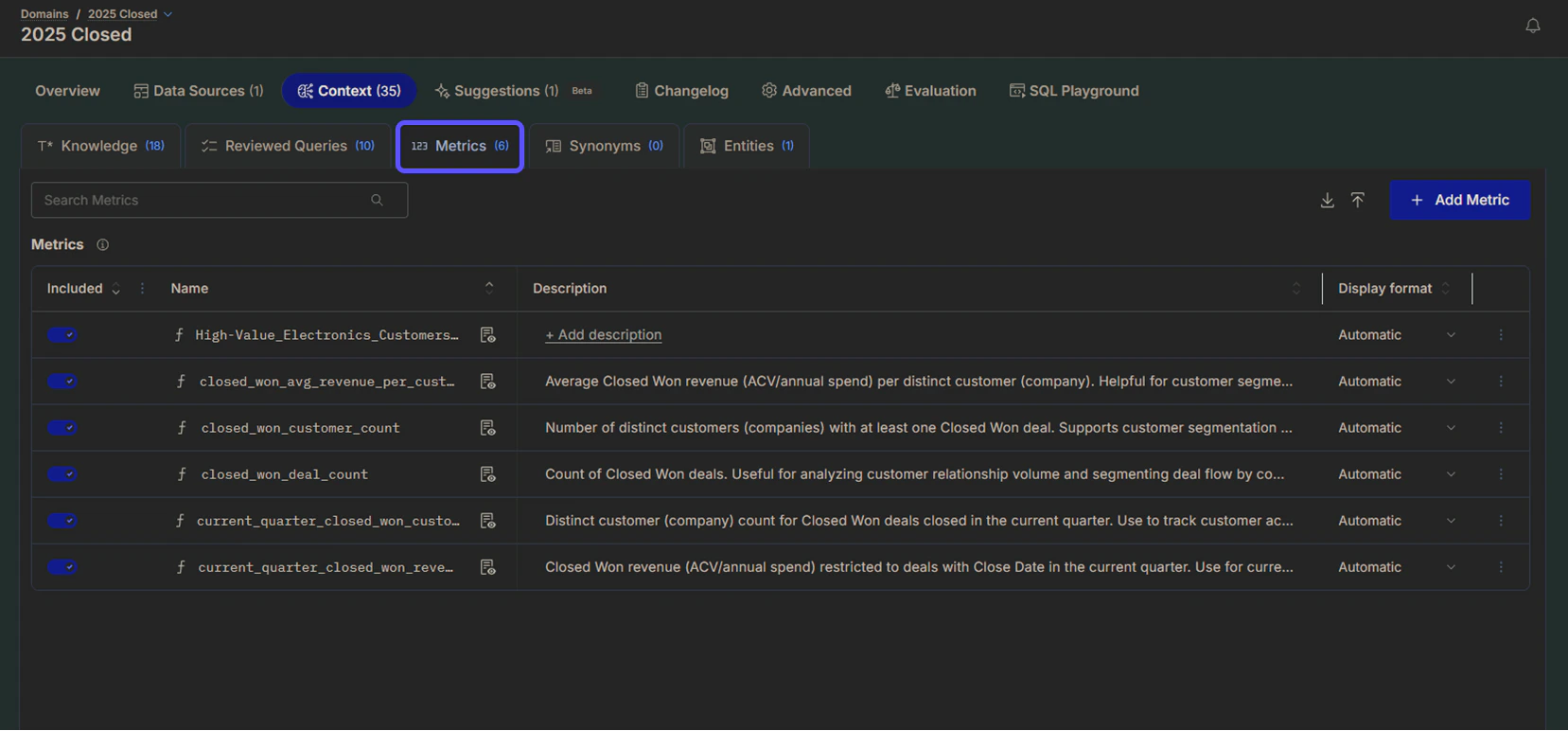Toggle Included for closed_won_customer_count
1568x731 pixels.
(62, 427)
